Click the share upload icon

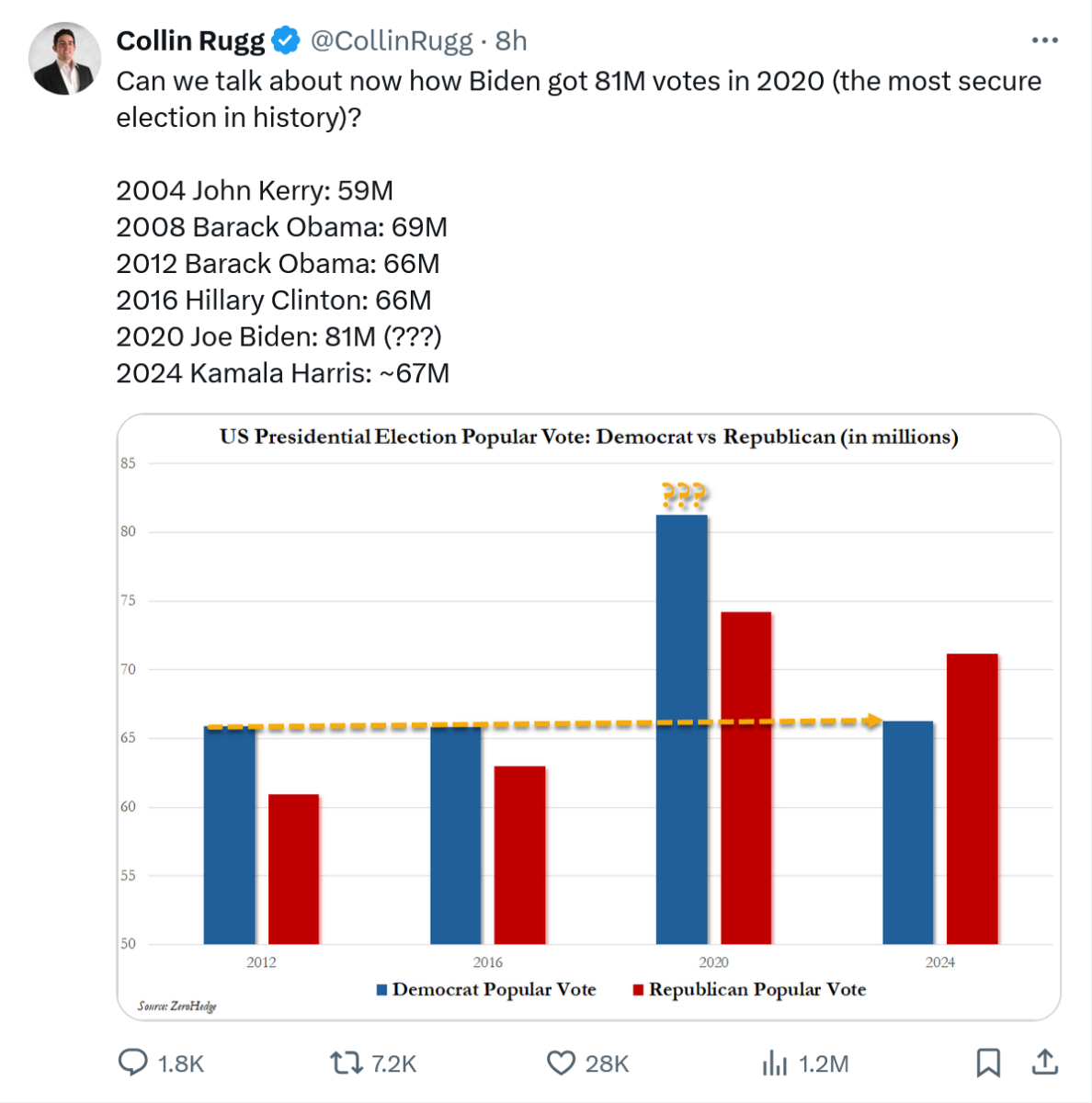pos(1044,1063)
